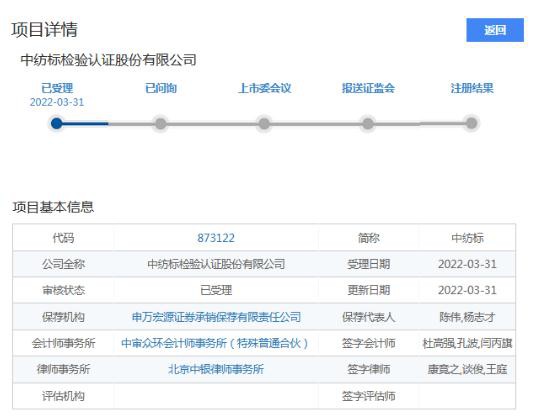Viewport: 538px width, 419px height.
Task: Click the 律师事务所 label cell
Action: 63,369
